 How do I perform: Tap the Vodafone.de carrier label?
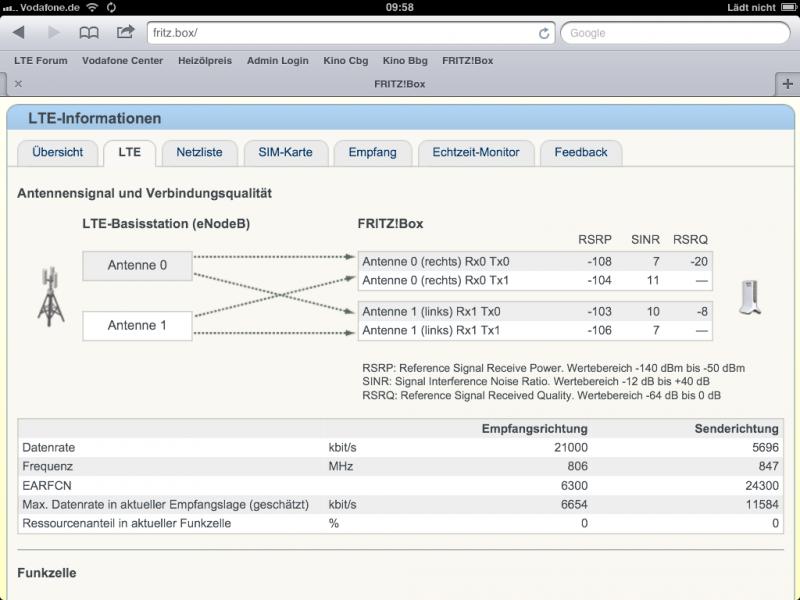point(50,7)
